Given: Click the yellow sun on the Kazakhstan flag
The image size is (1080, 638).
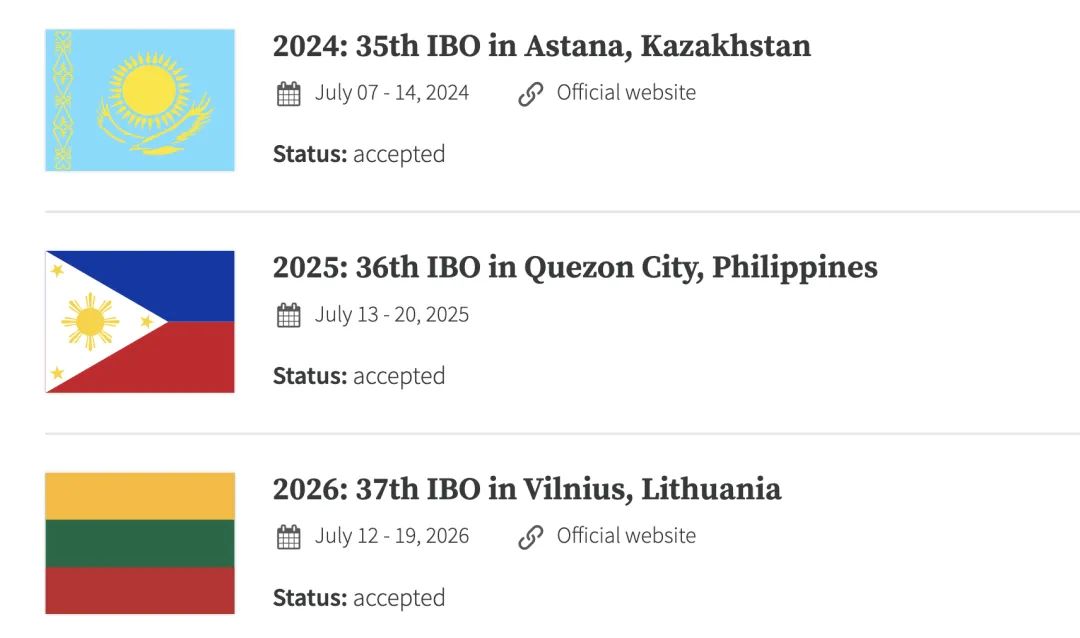Looking at the screenshot, I should [149, 90].
